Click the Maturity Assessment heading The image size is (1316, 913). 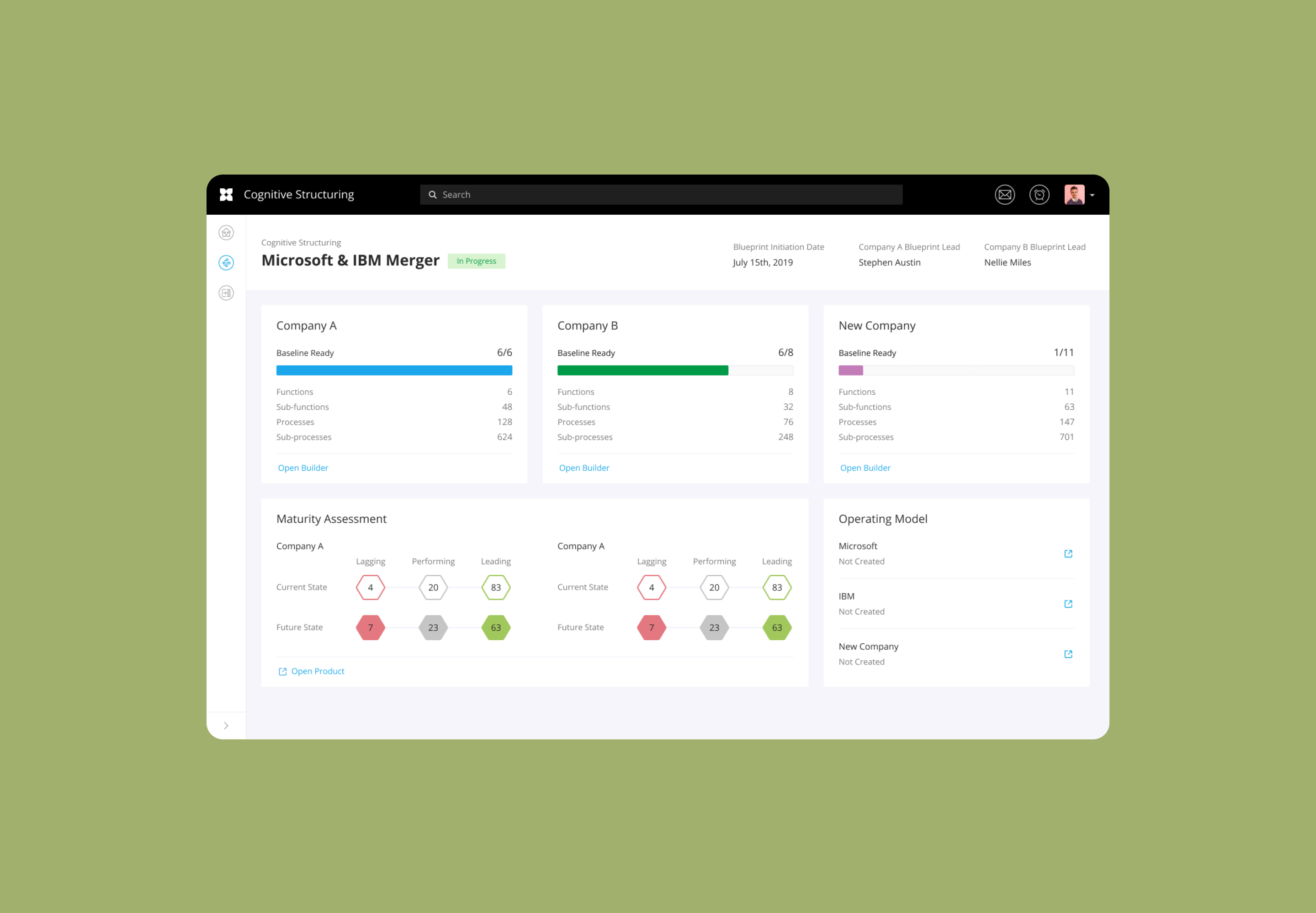click(x=331, y=519)
